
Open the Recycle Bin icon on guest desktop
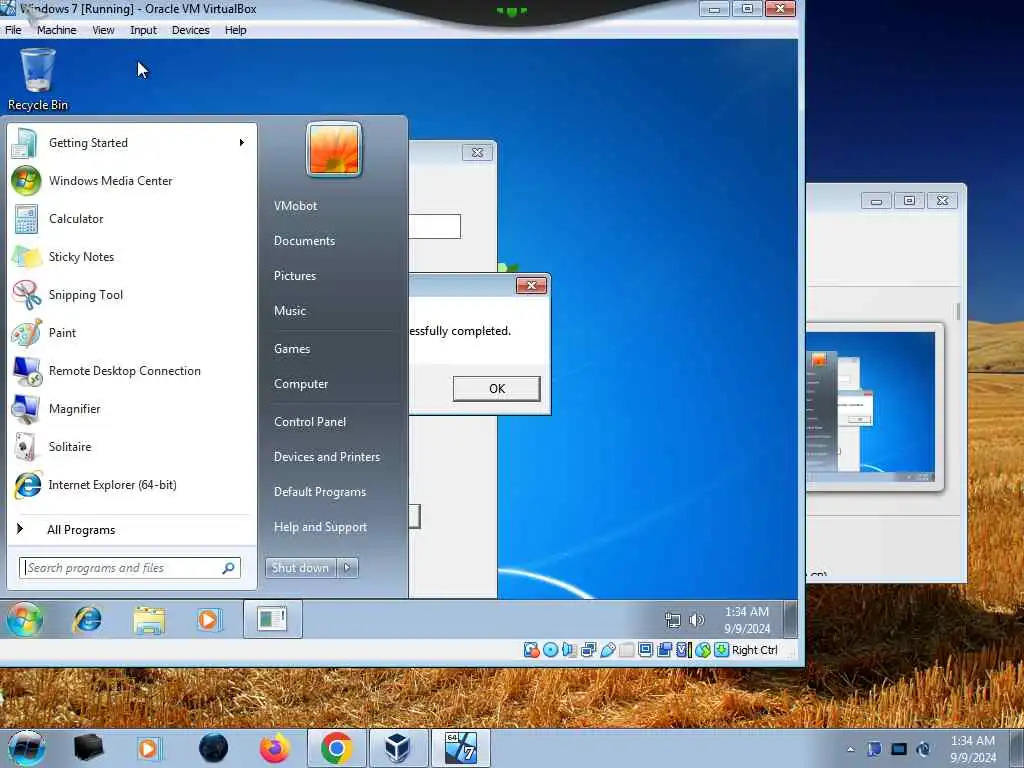[x=37, y=80]
